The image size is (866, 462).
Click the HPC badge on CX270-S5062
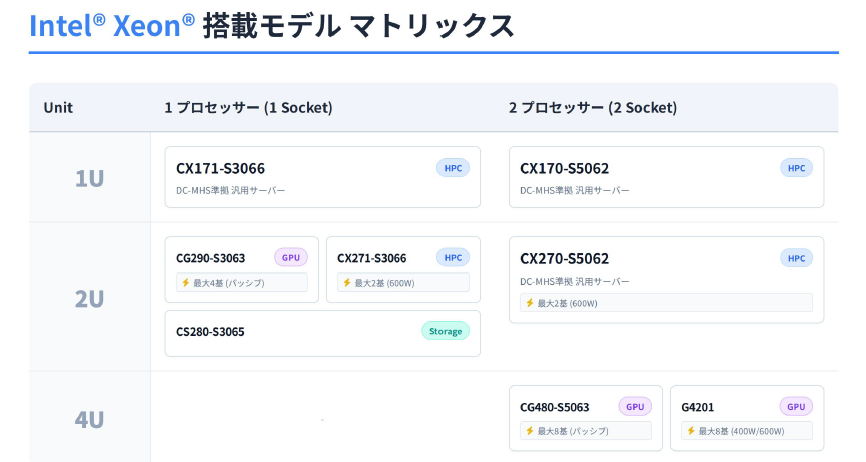797,258
